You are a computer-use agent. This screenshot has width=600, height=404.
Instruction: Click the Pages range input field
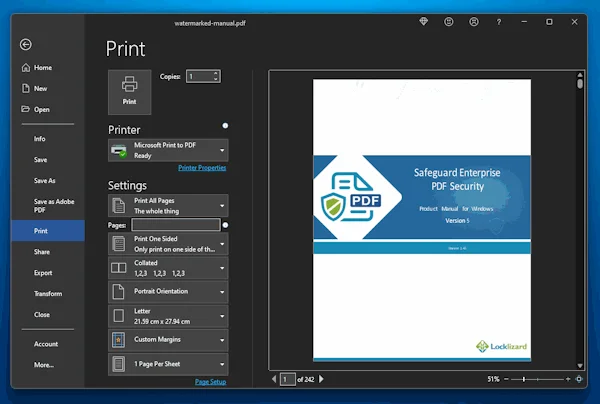pyautogui.click(x=176, y=225)
